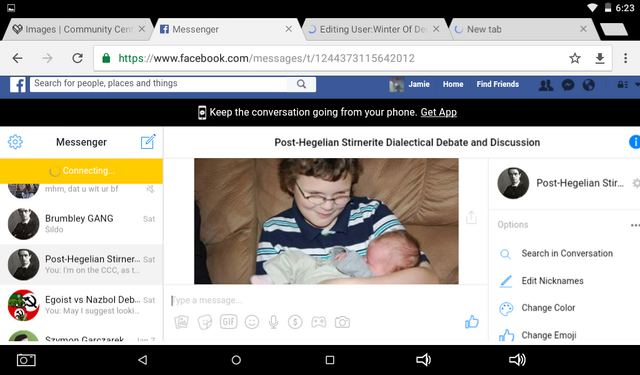
Task: Open privacy shortcuts lock icon
Action: point(622,85)
